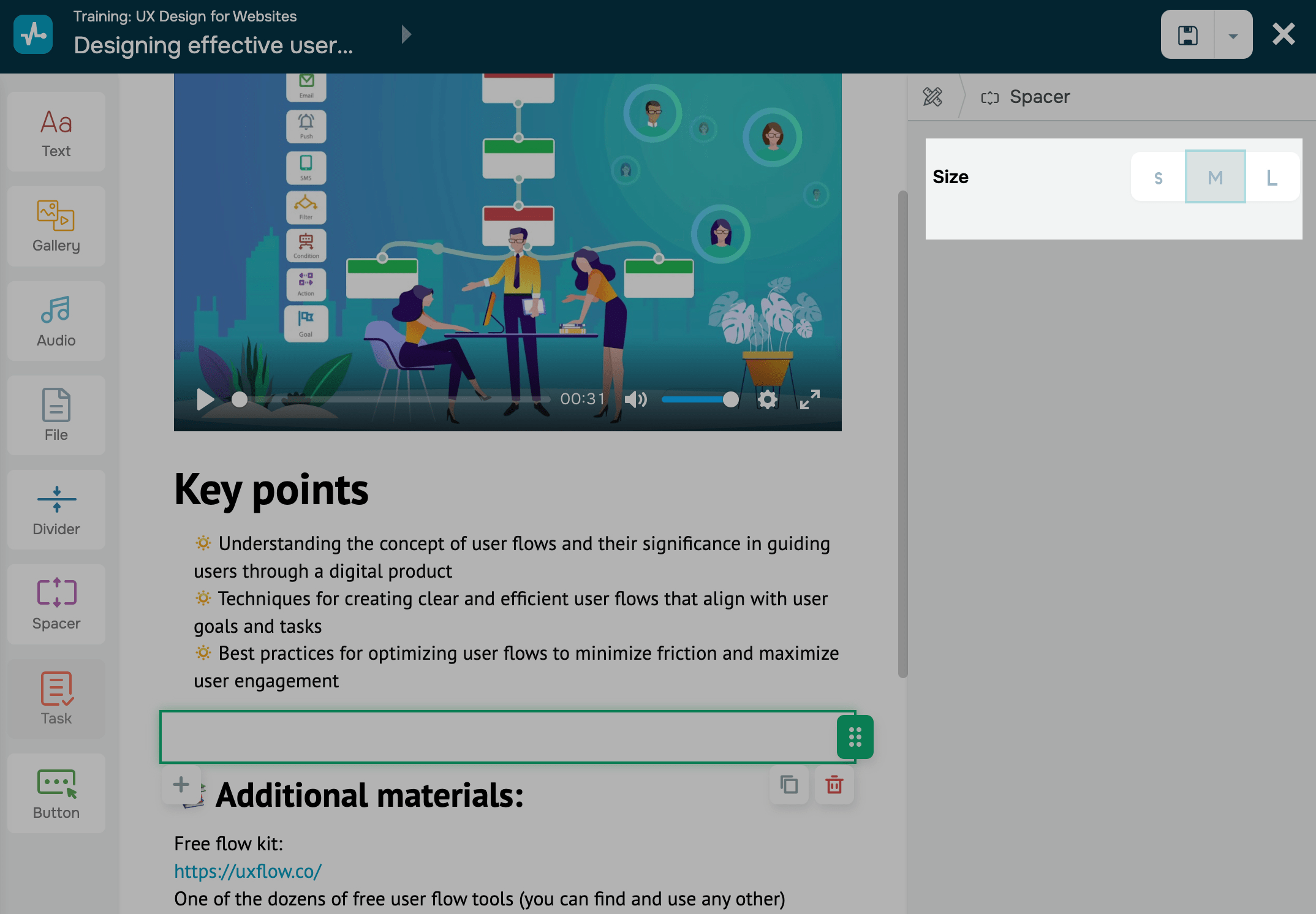Select small spacer size S
1316x914 pixels.
[x=1158, y=177]
